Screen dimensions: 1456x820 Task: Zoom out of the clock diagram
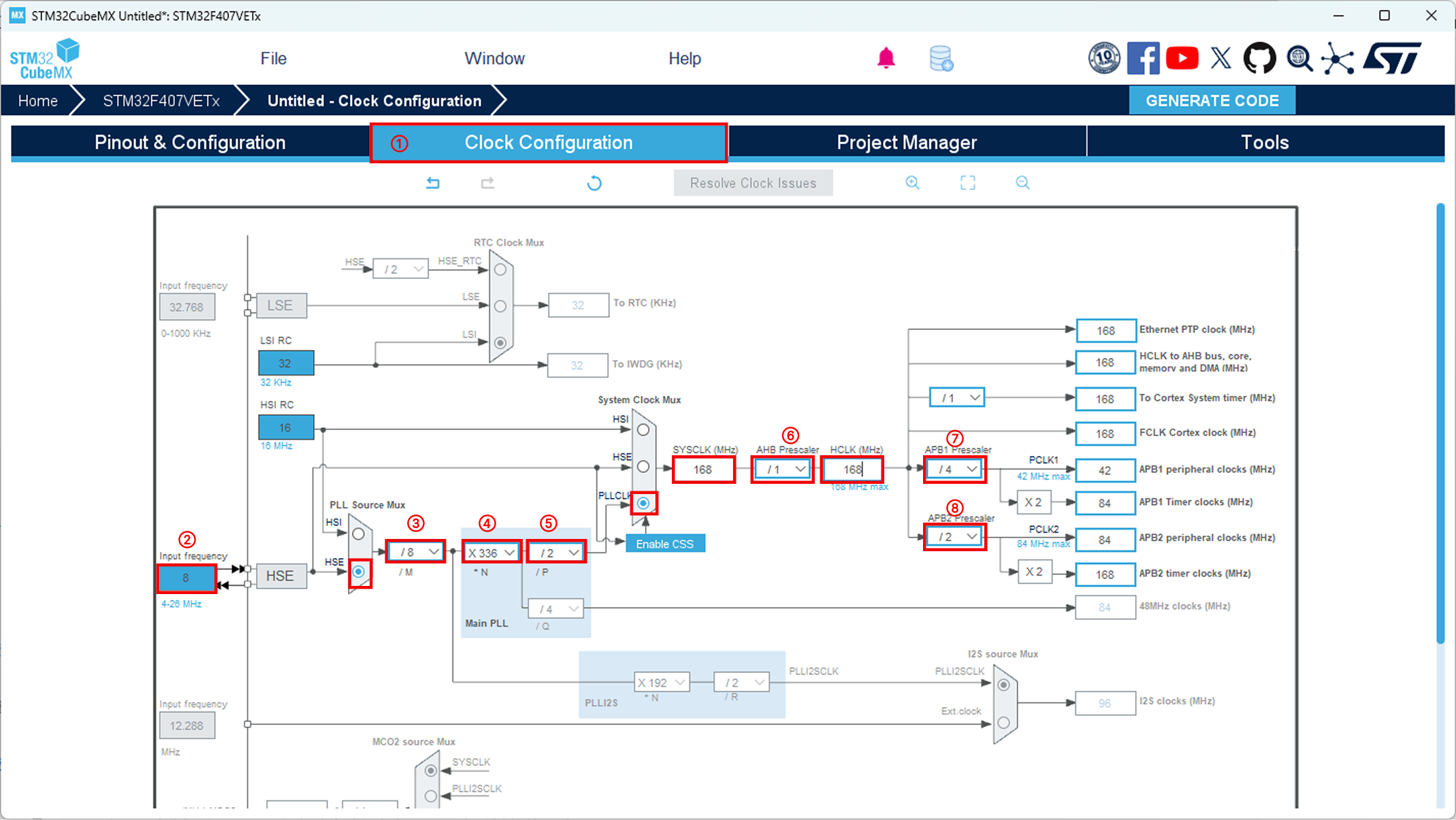pos(1022,183)
